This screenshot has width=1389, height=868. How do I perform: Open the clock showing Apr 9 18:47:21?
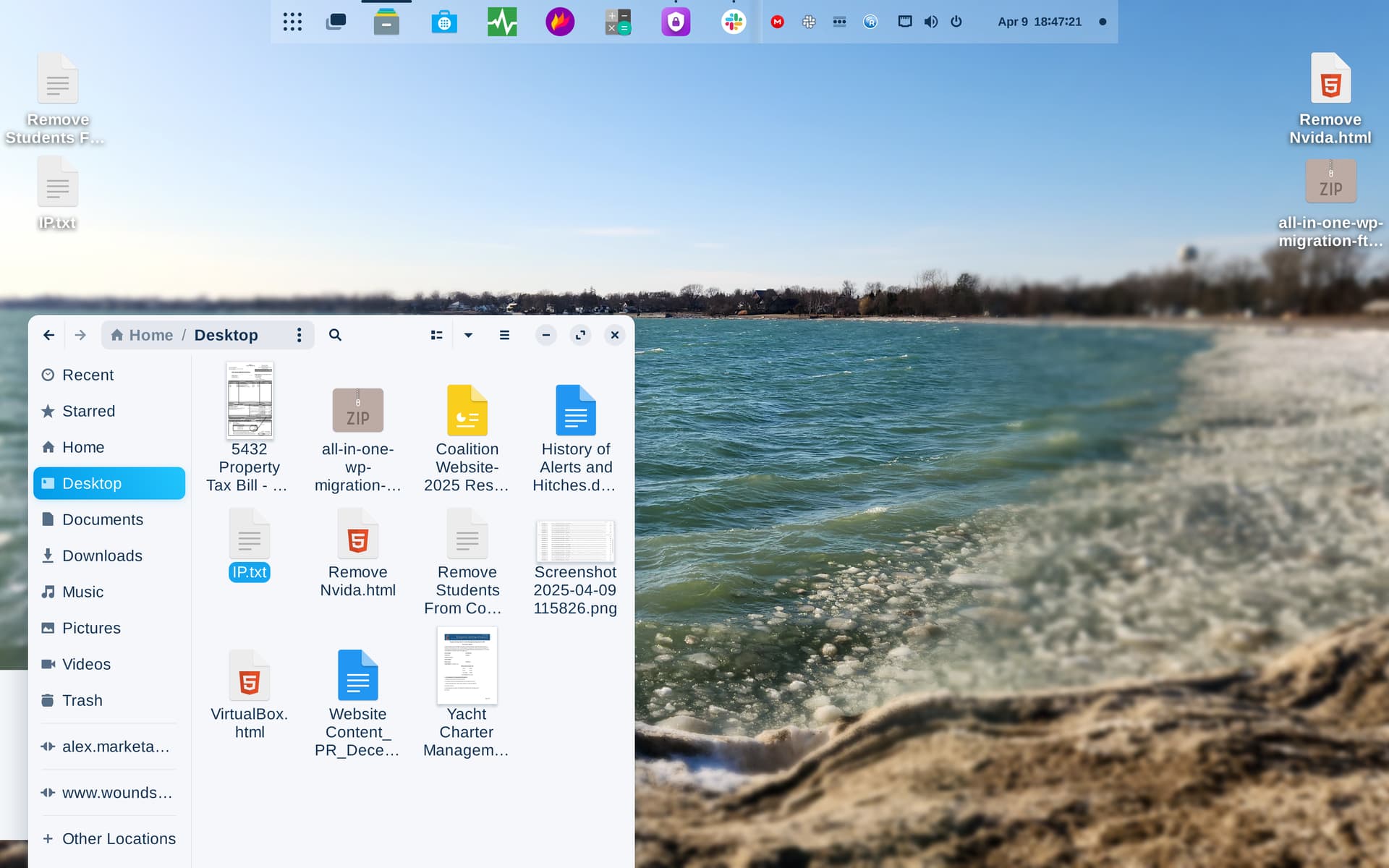pyautogui.click(x=1040, y=22)
